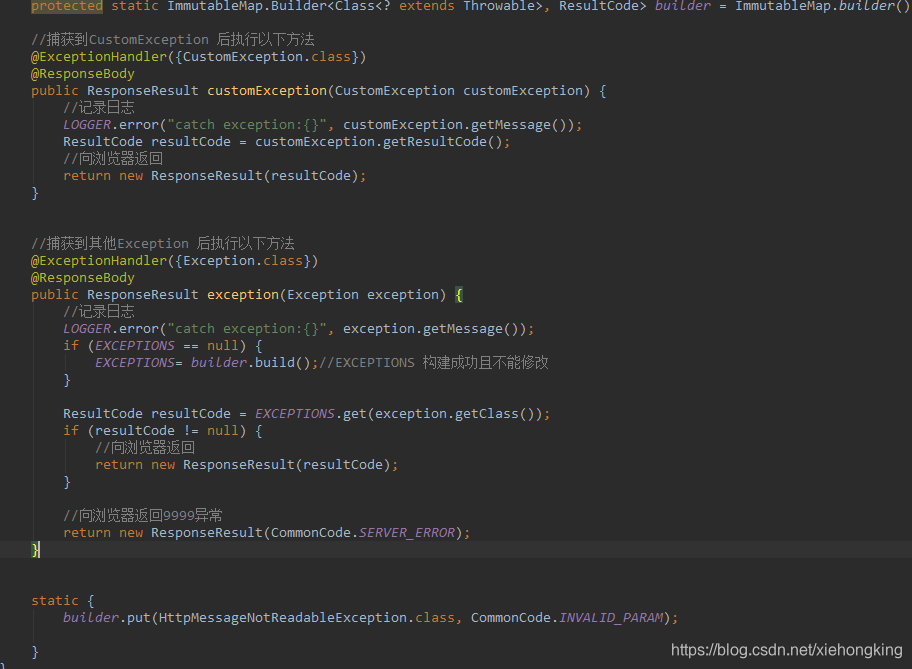912x669 pixels.
Task: Click the LOGGER.error catch exception line
Action: click(300, 124)
